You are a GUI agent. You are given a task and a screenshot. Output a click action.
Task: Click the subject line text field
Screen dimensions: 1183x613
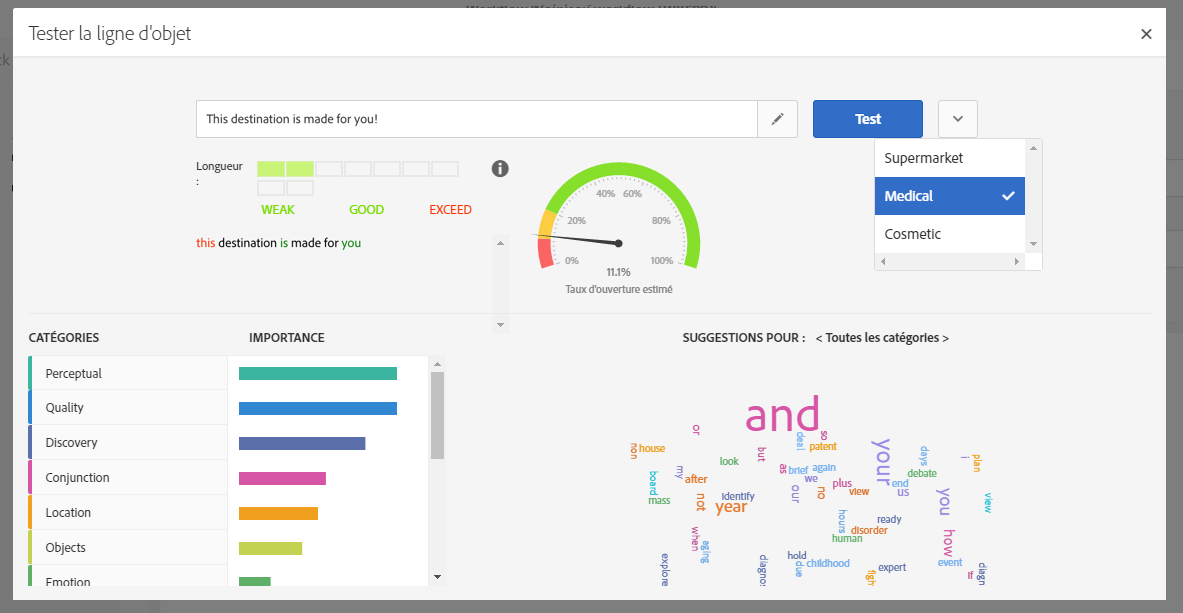coord(477,119)
